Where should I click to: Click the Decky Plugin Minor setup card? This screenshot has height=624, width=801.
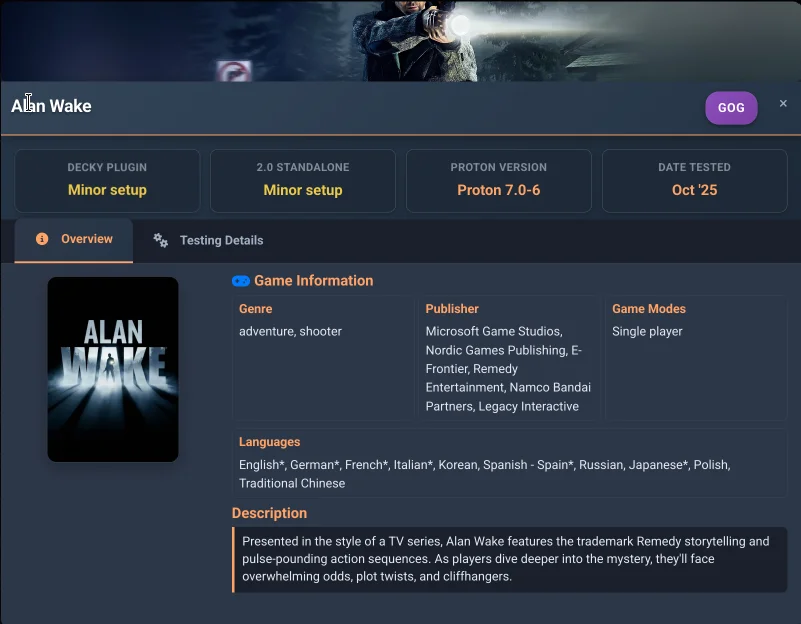click(x=106, y=180)
